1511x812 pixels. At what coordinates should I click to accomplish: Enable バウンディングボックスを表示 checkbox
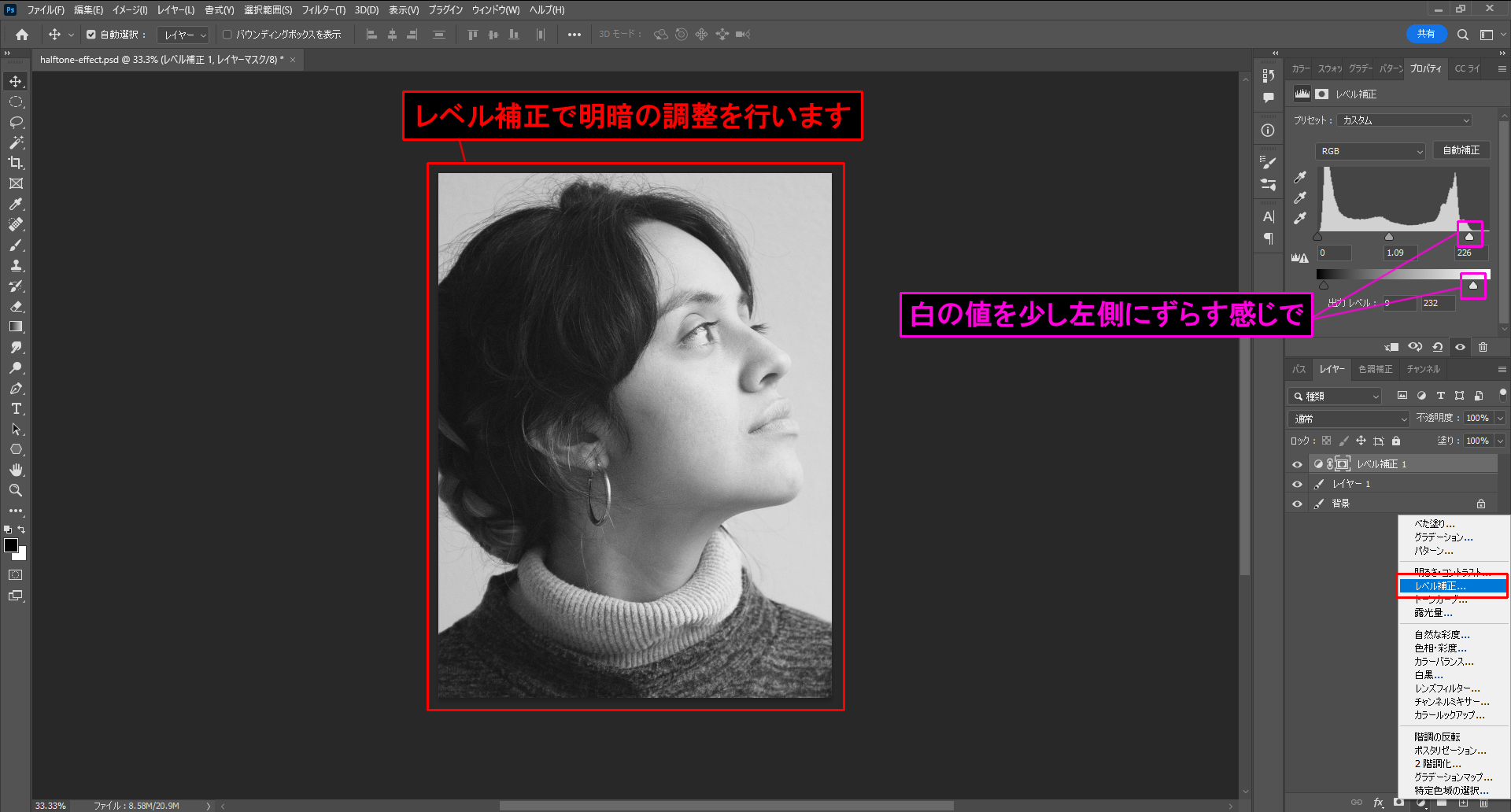227,35
